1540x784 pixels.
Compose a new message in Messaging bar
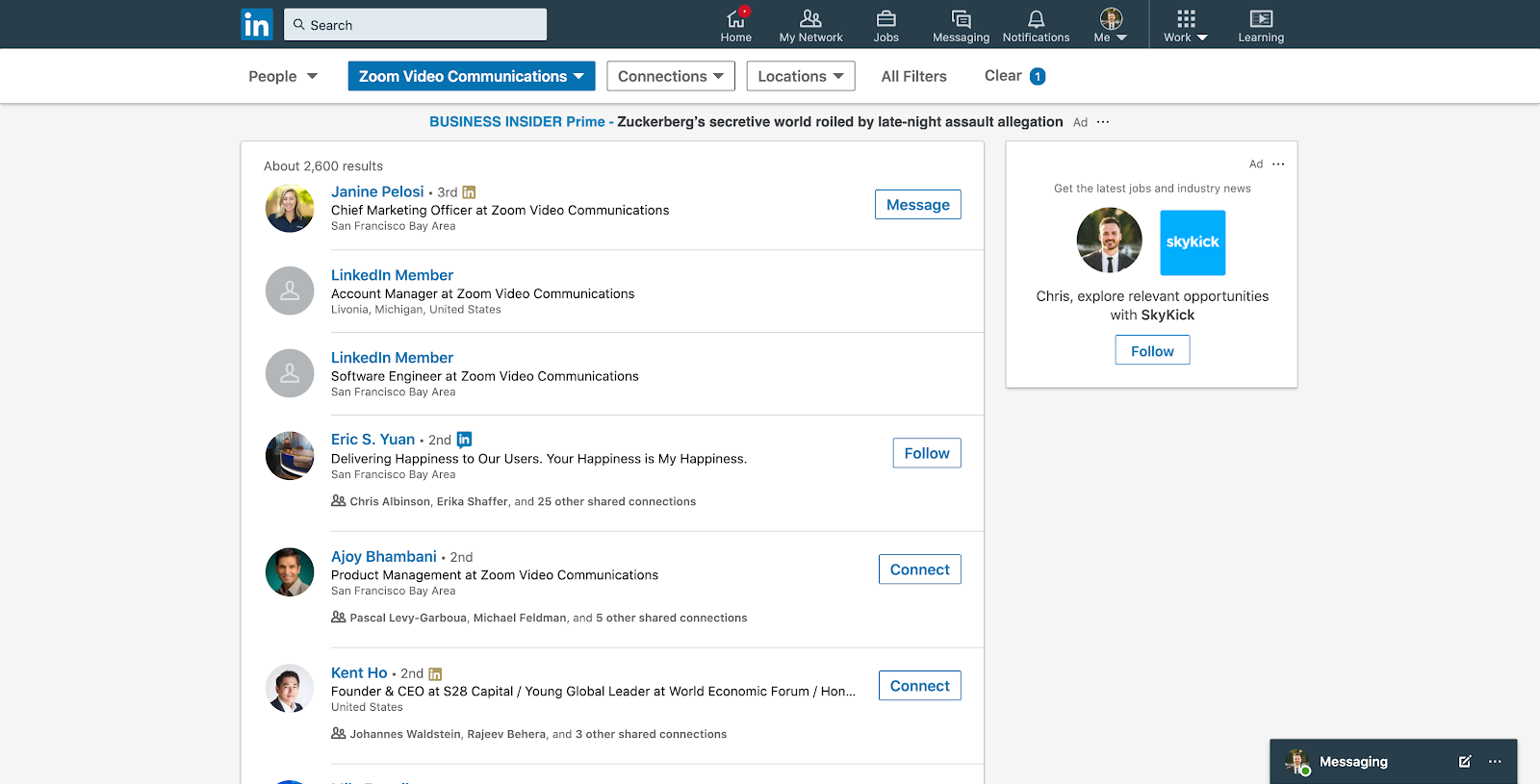point(1465,761)
